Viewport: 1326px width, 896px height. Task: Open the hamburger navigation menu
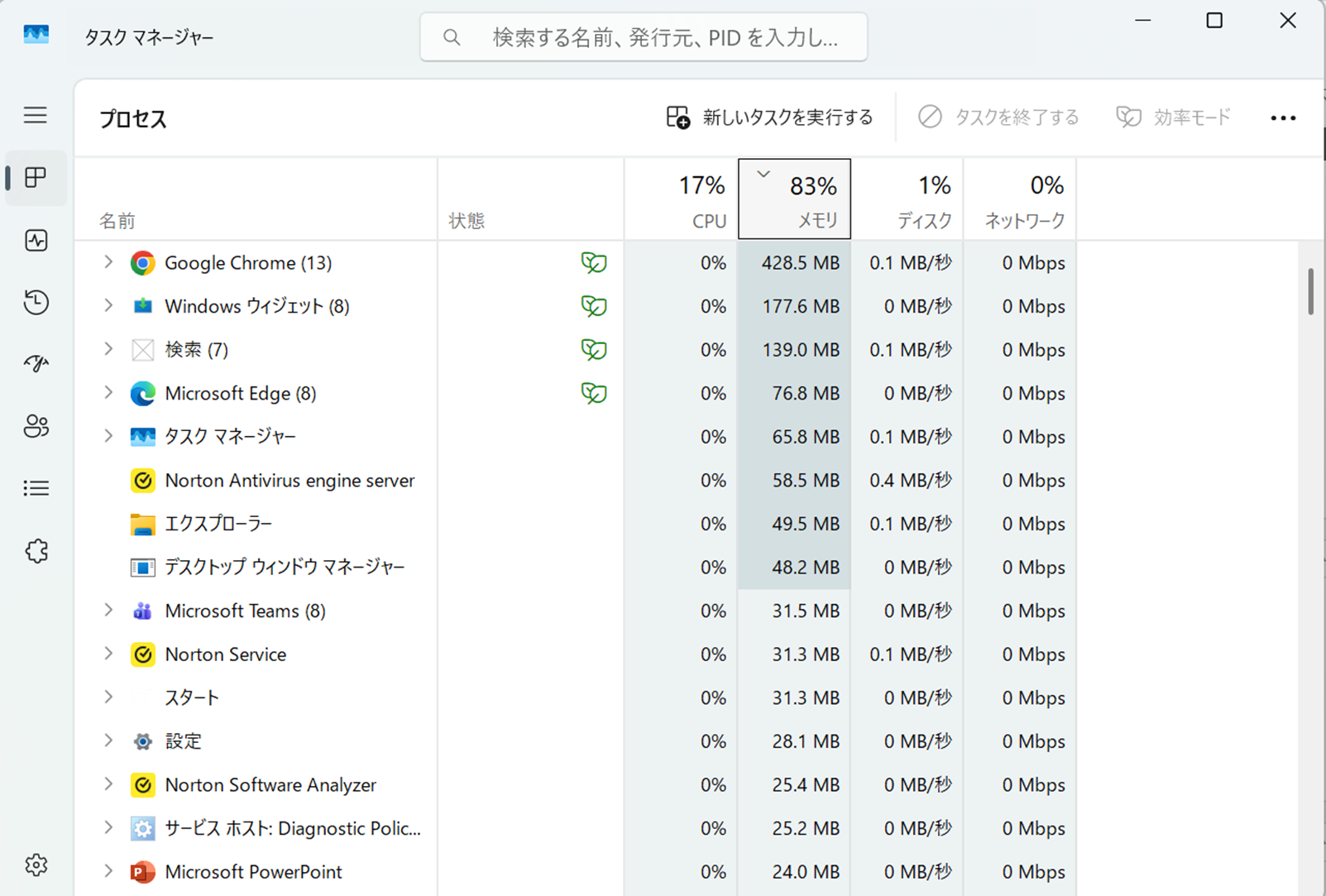(36, 115)
